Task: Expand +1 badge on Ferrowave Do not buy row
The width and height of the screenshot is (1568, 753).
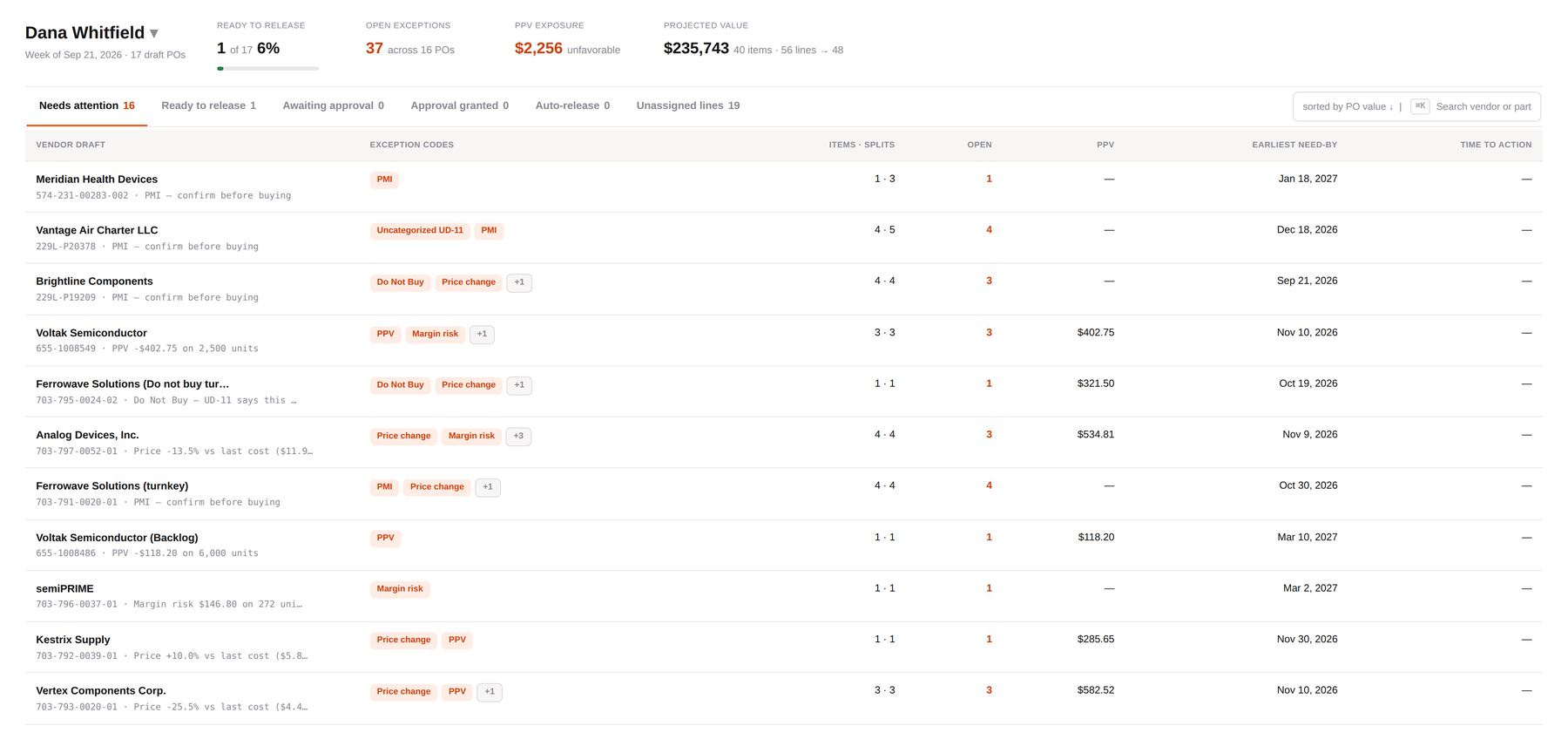Action: (519, 385)
